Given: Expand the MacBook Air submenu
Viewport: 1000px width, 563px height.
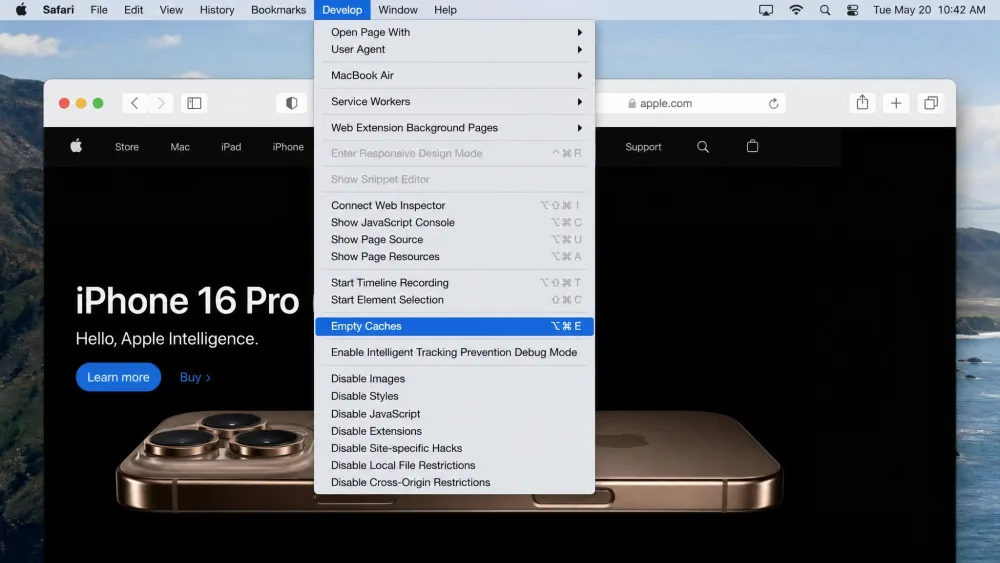Looking at the screenshot, I should click(x=455, y=75).
